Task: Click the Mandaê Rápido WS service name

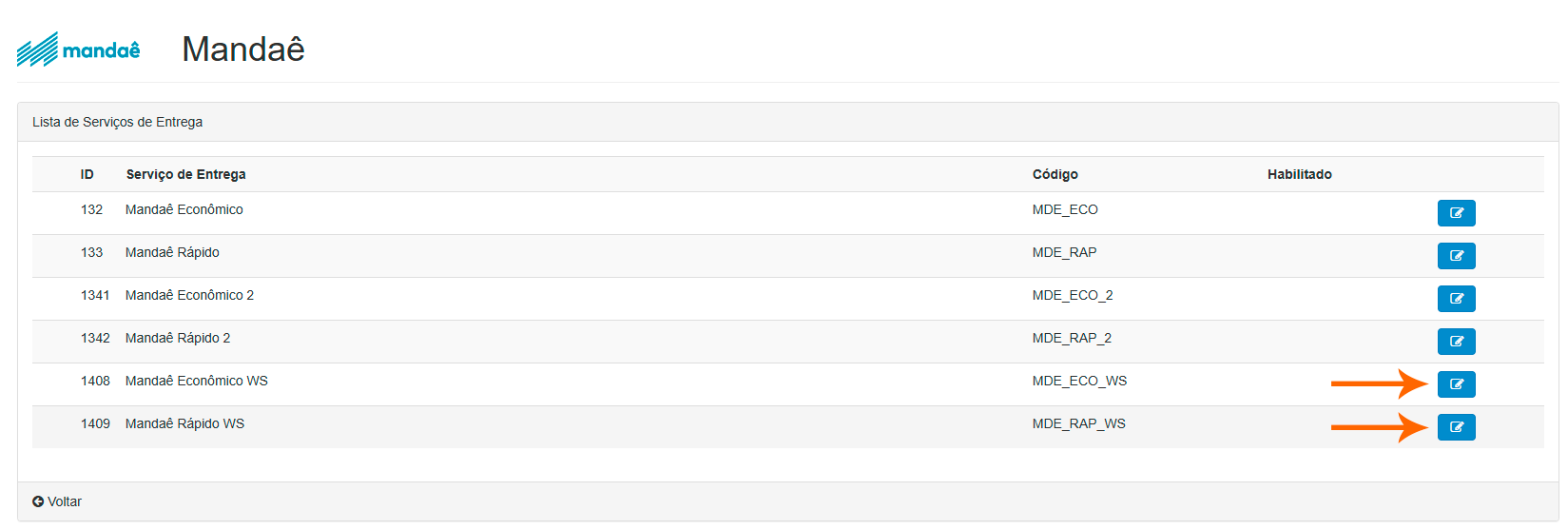Action: tap(184, 423)
